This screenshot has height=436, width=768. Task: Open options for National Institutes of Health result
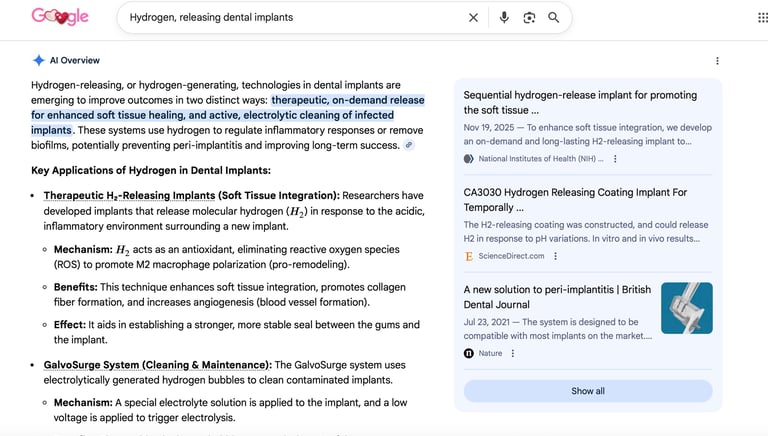click(x=615, y=159)
